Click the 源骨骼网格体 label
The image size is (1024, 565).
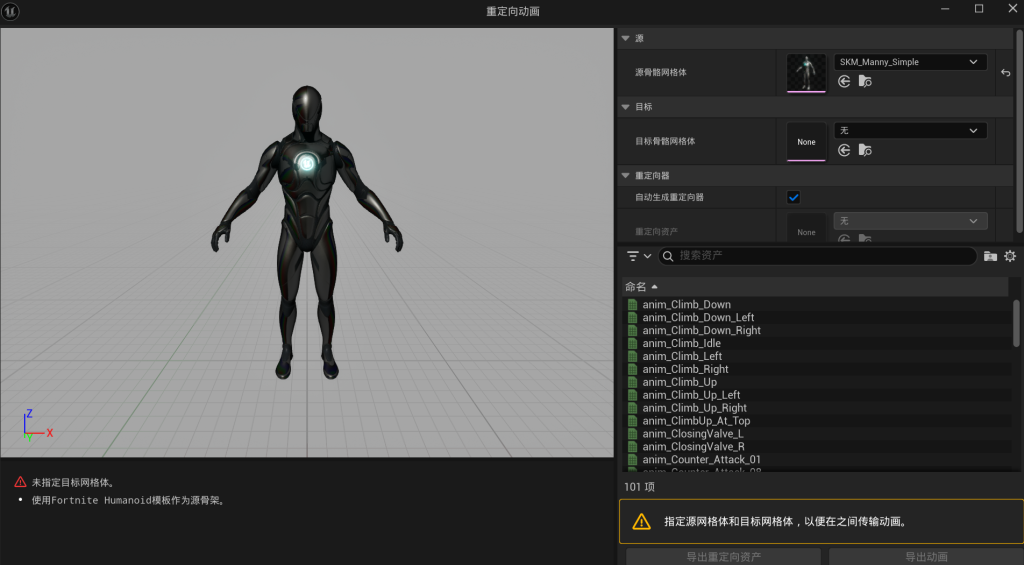coord(661,73)
